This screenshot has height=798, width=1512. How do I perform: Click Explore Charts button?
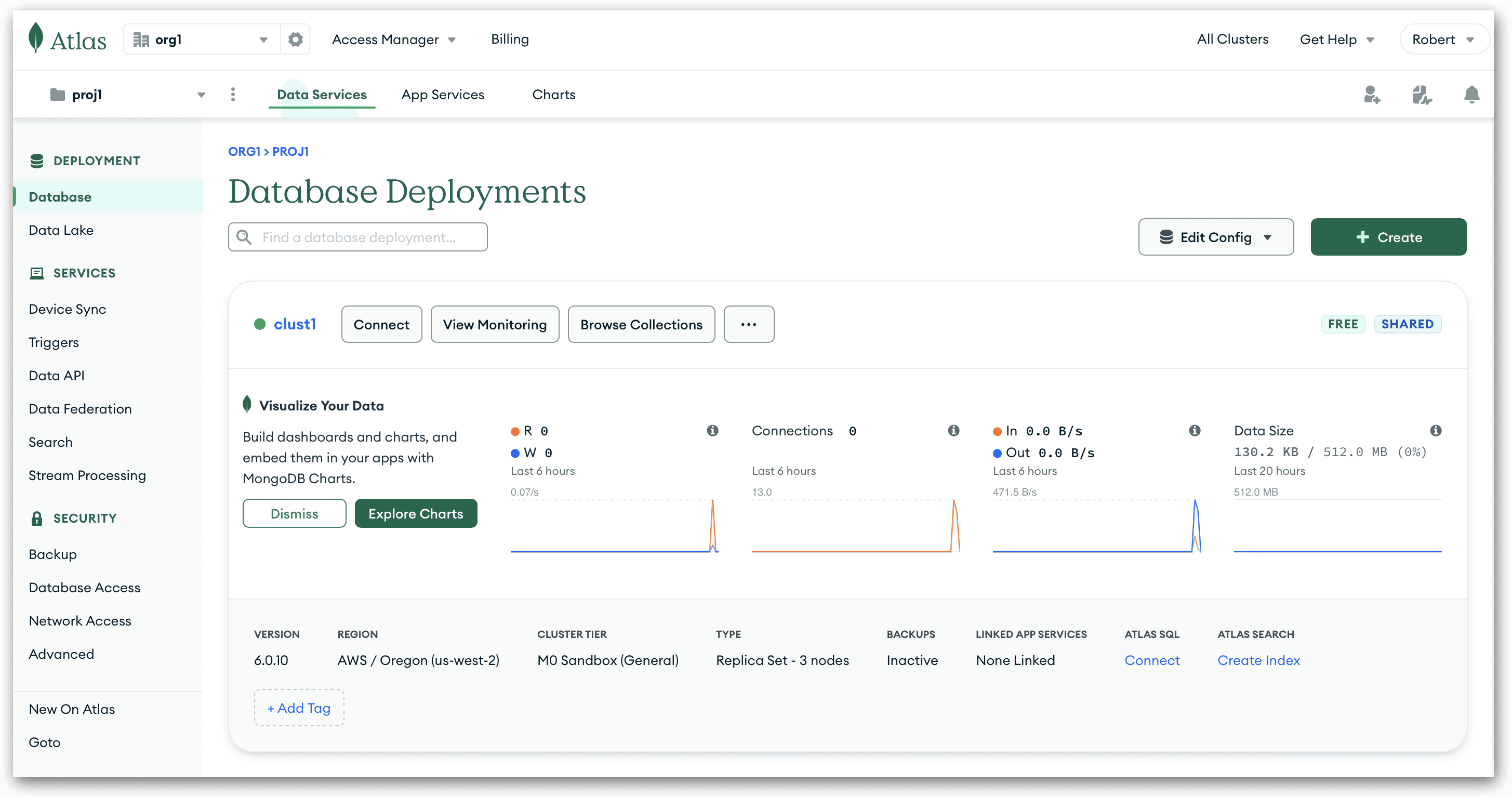[x=416, y=513]
